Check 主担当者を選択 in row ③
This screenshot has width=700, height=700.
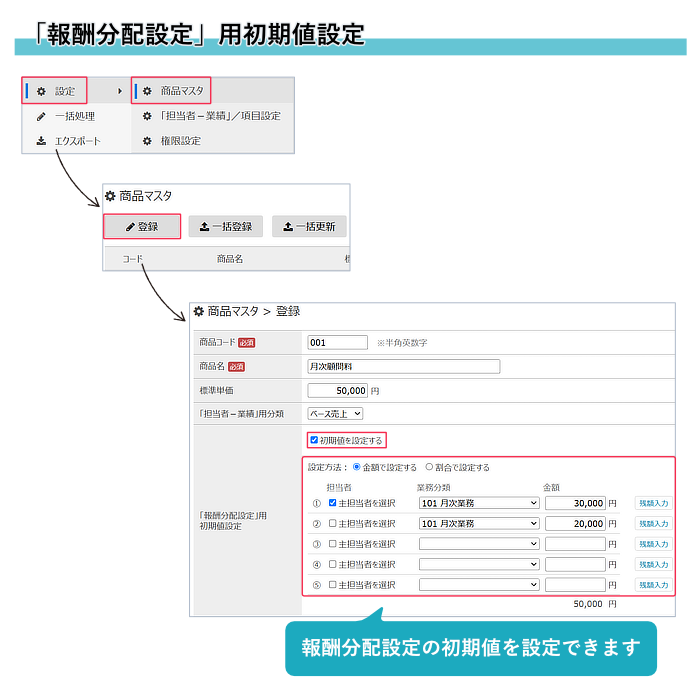pos(333,544)
